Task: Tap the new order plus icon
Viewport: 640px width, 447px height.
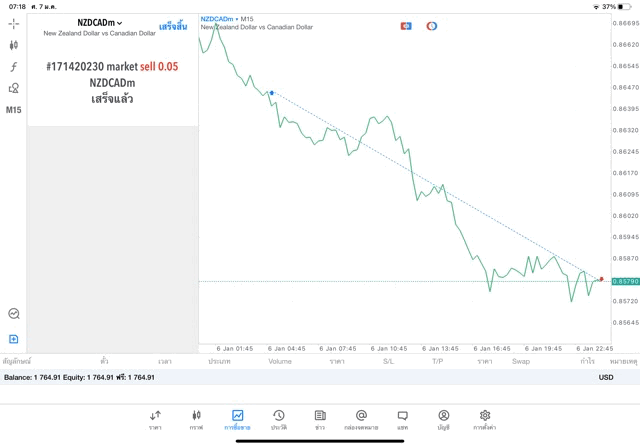Action: [14, 339]
